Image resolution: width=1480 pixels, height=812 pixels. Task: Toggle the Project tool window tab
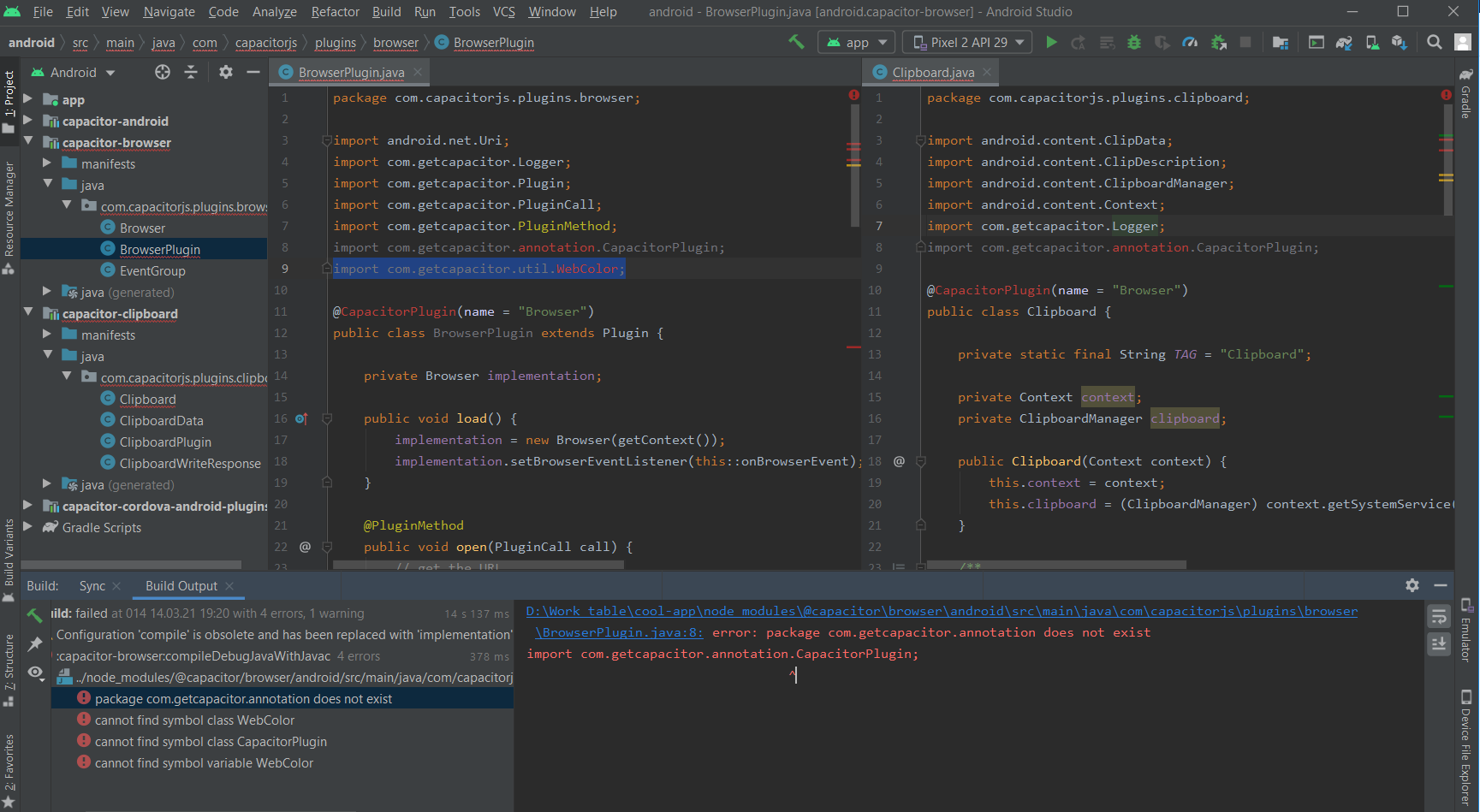(9, 101)
